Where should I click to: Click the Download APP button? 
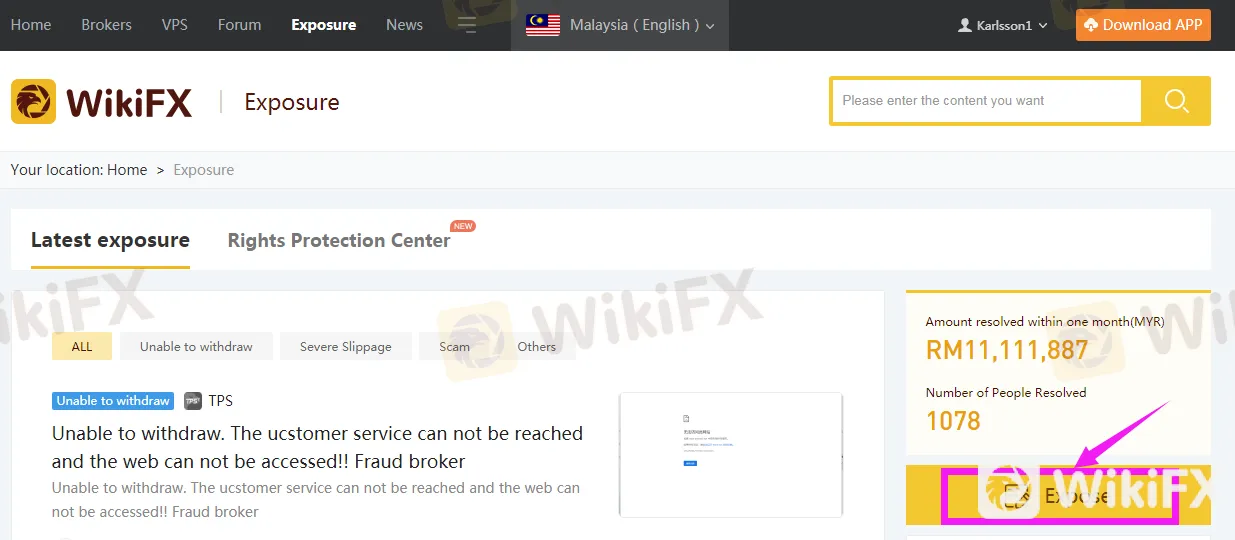click(1143, 25)
